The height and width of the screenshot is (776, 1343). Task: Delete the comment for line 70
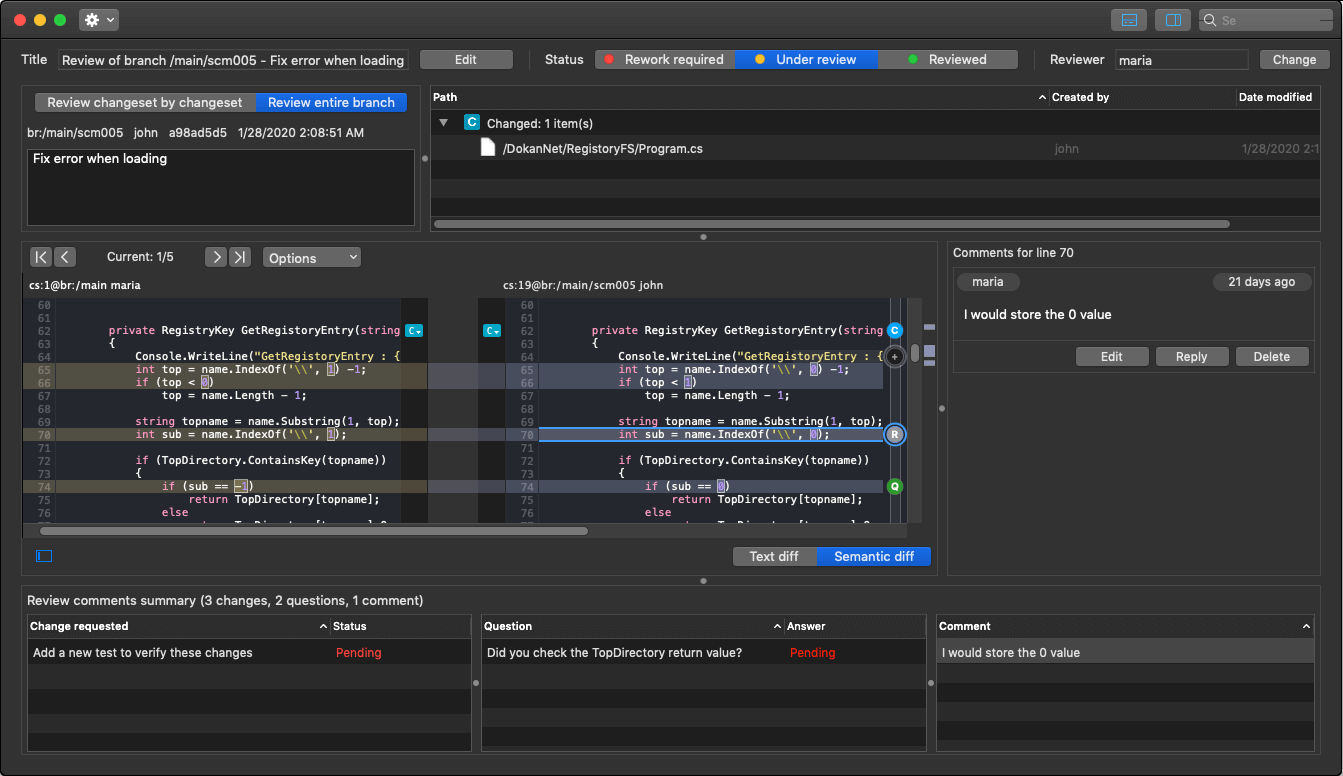click(1272, 356)
